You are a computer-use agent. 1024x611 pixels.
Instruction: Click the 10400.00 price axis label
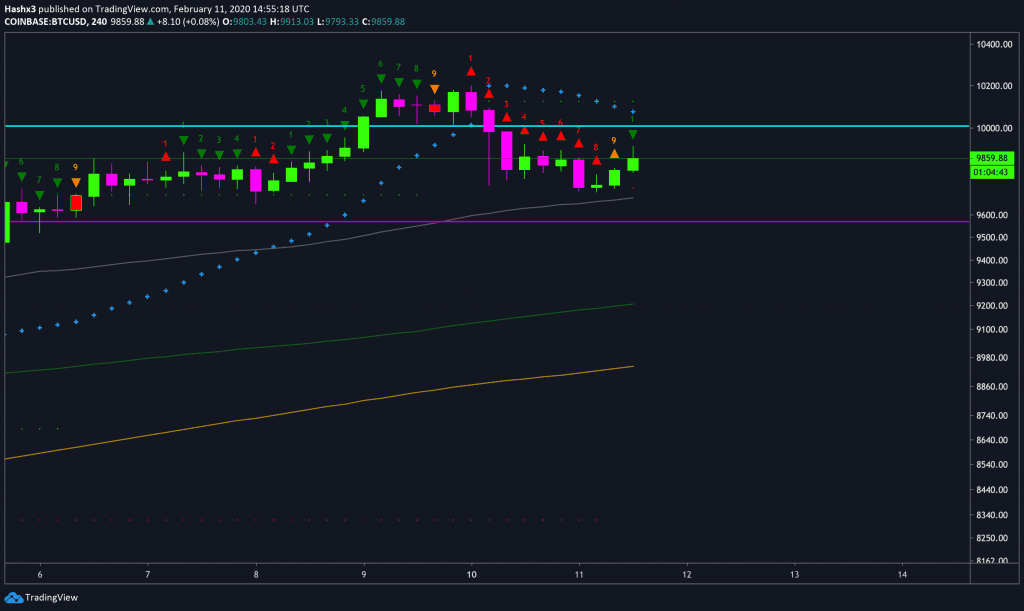(x=994, y=44)
